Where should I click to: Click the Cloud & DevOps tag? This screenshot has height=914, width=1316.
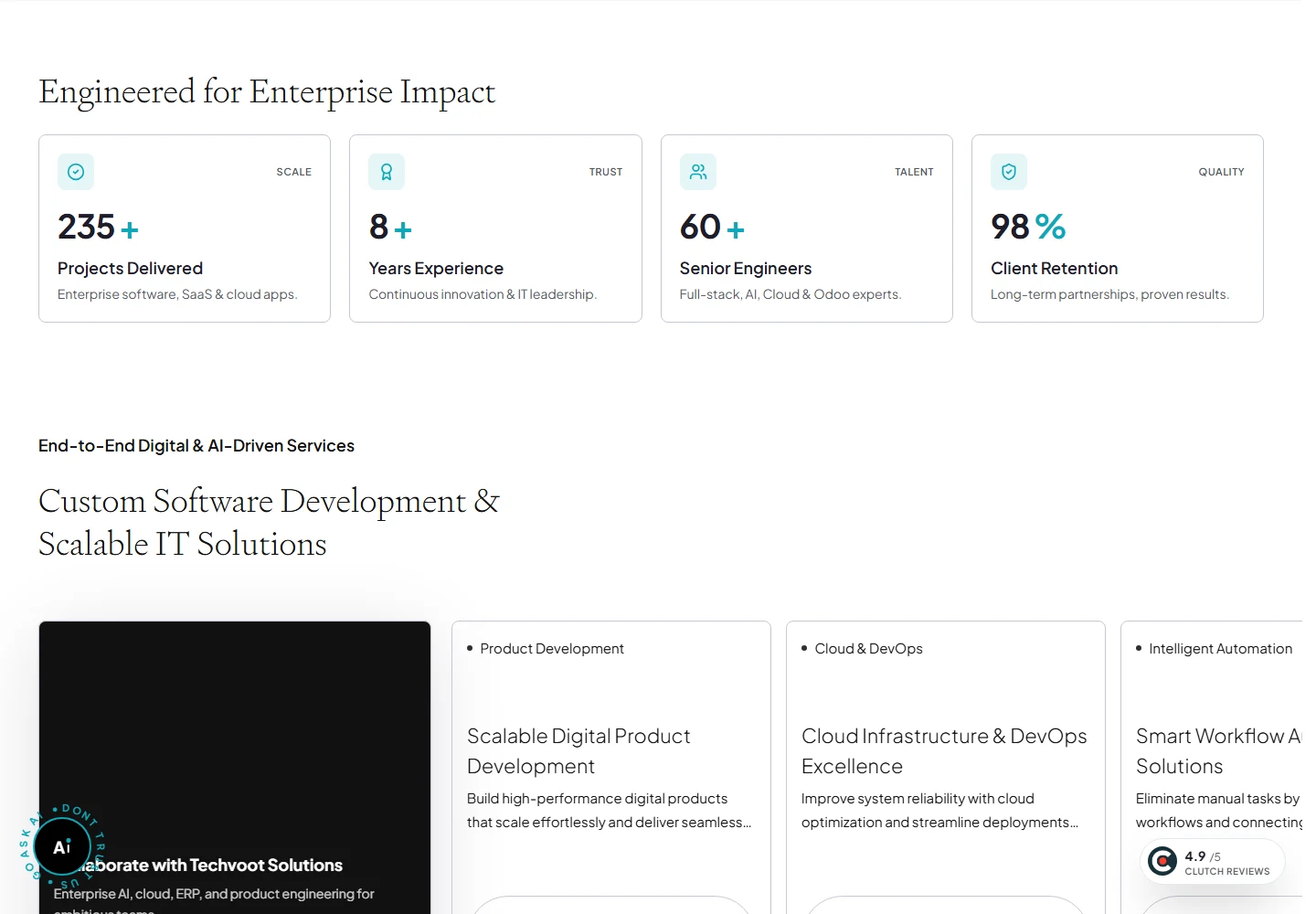868,649
